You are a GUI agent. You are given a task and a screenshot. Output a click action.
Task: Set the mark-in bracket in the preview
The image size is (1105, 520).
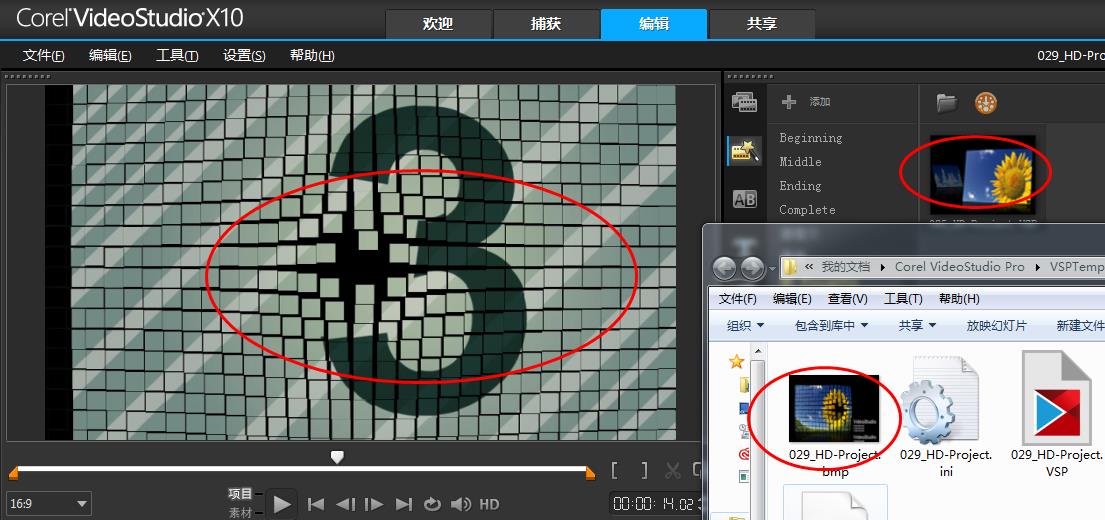point(615,470)
